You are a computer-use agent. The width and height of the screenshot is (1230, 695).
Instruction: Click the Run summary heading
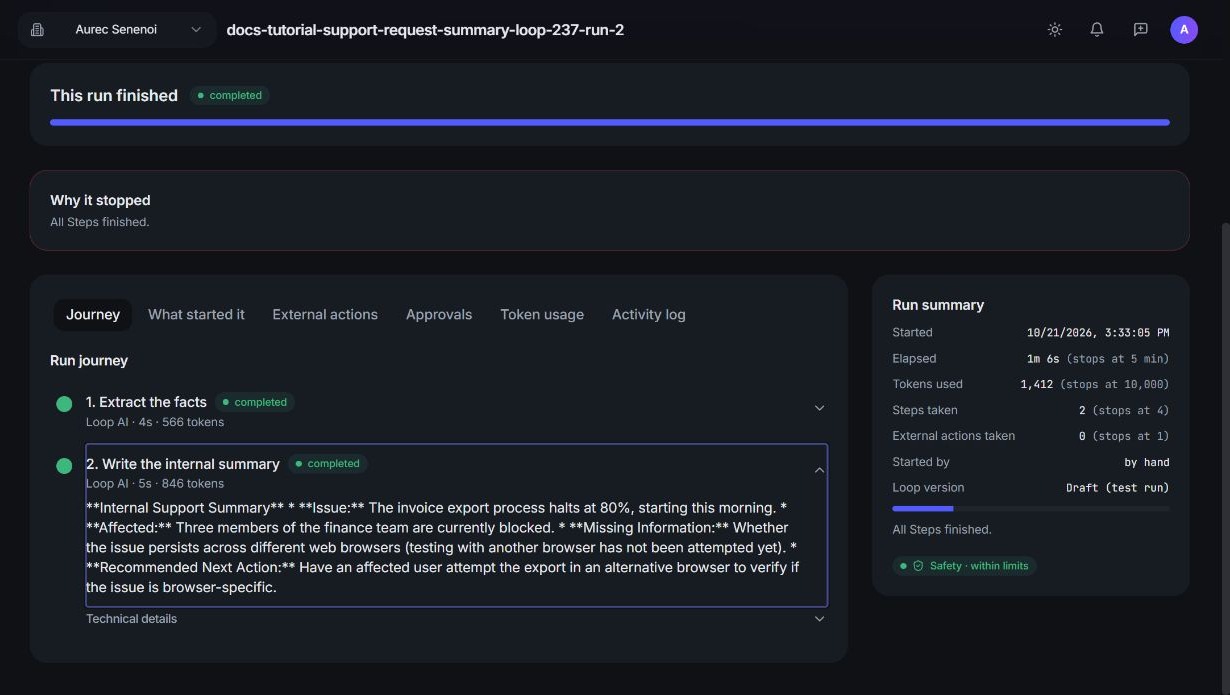[x=938, y=305]
